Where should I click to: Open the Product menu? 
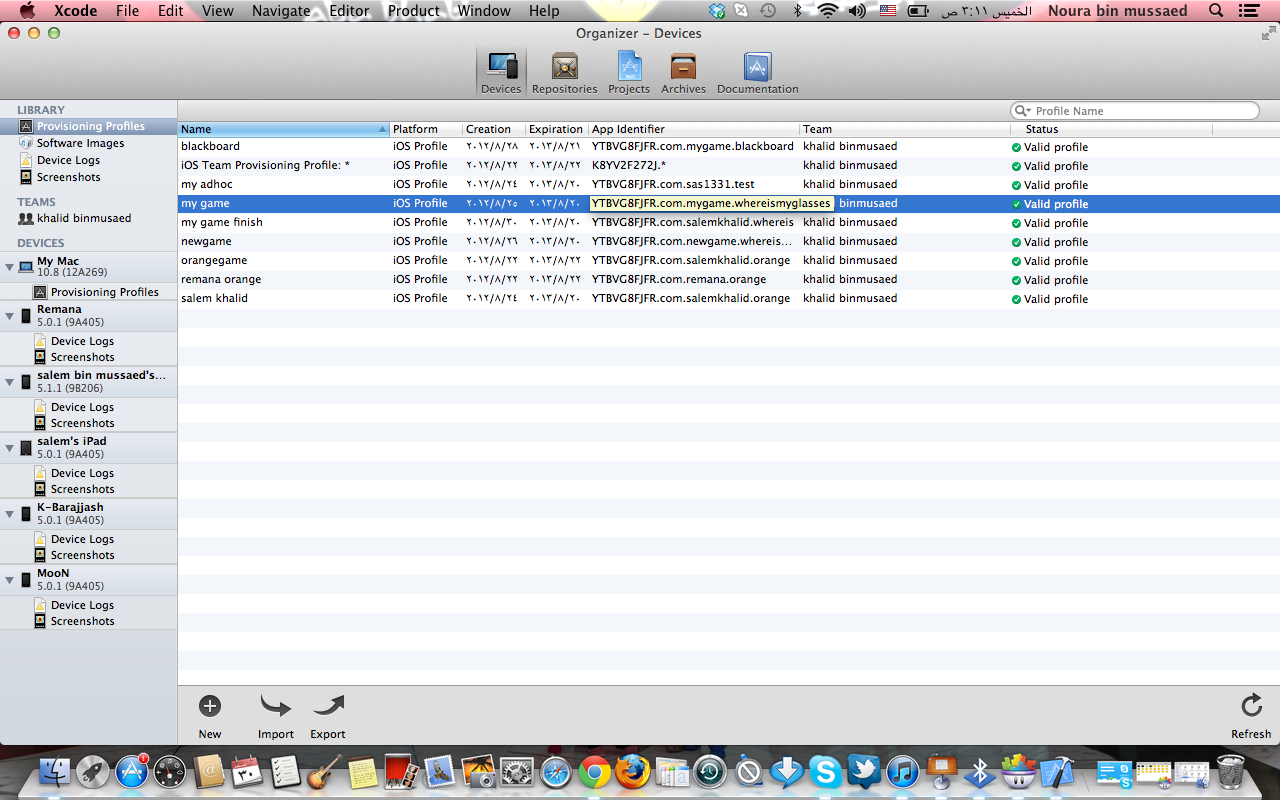(x=413, y=11)
